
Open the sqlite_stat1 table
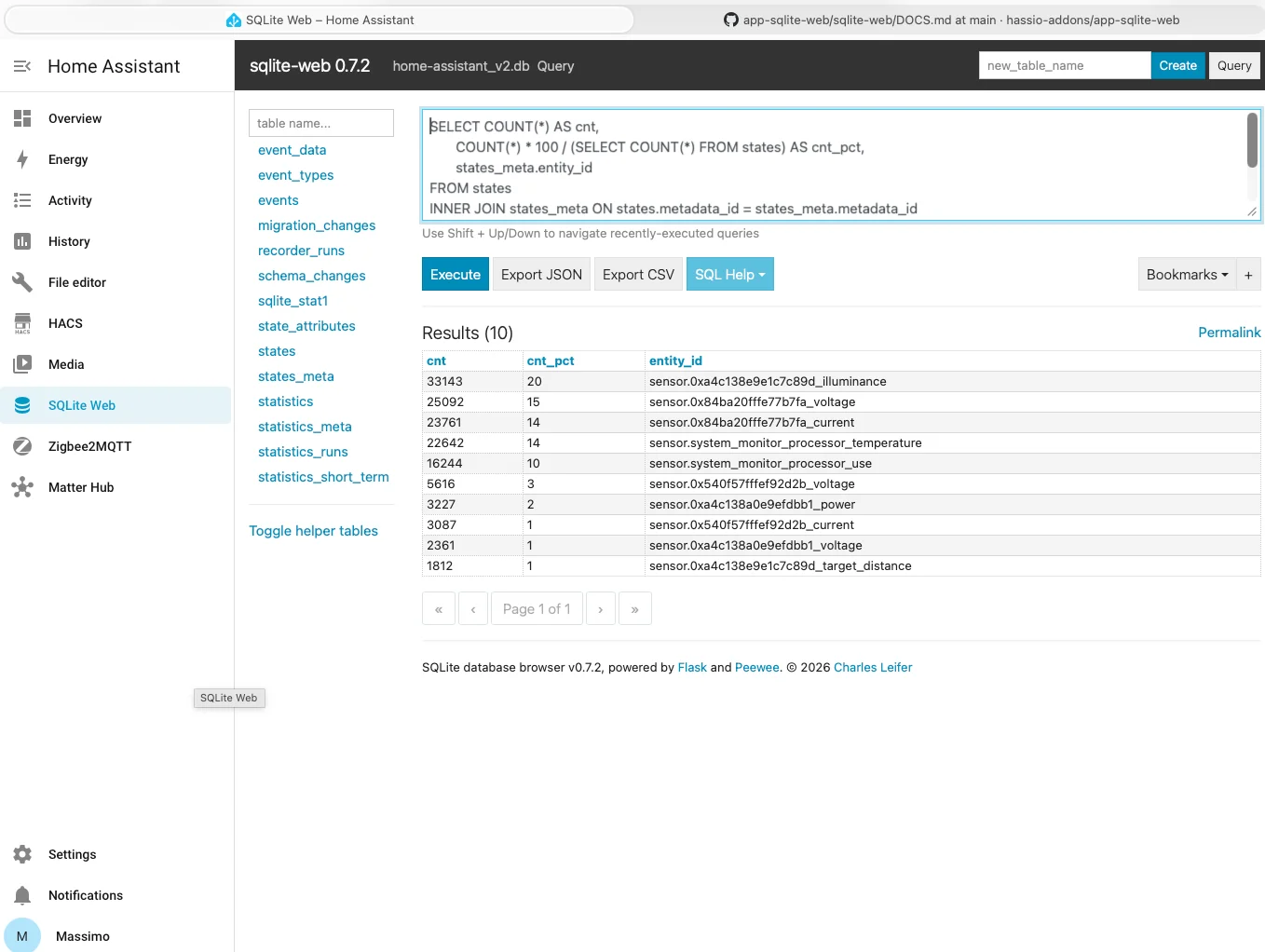point(293,301)
